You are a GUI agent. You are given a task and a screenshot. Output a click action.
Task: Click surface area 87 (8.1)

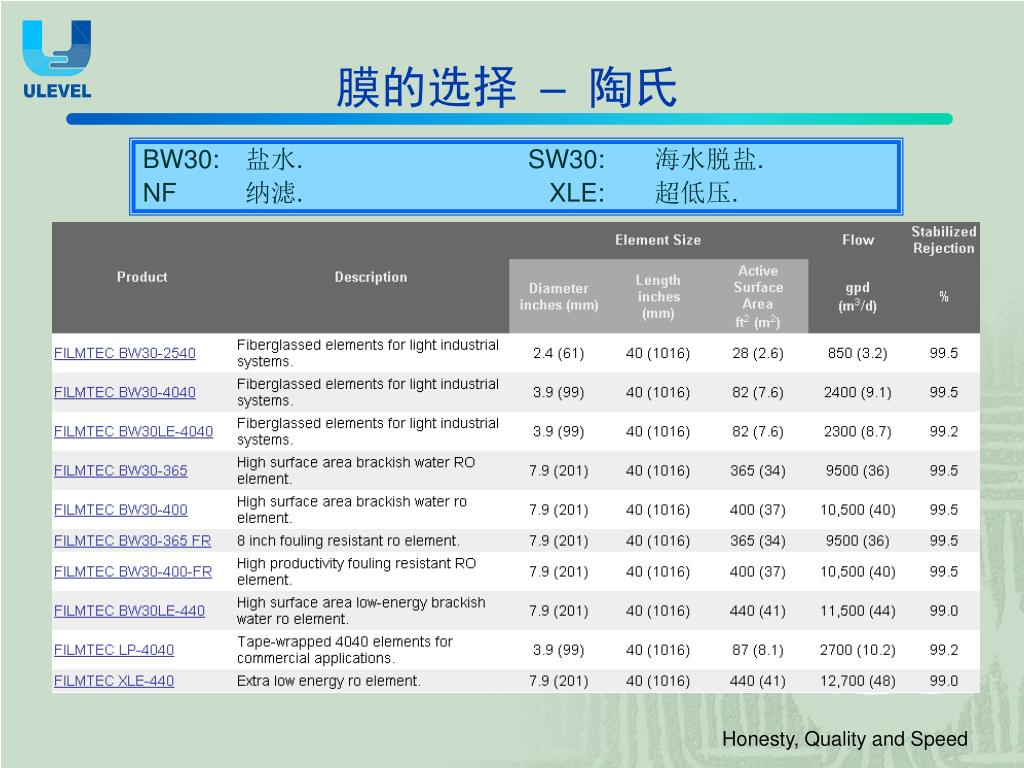758,650
